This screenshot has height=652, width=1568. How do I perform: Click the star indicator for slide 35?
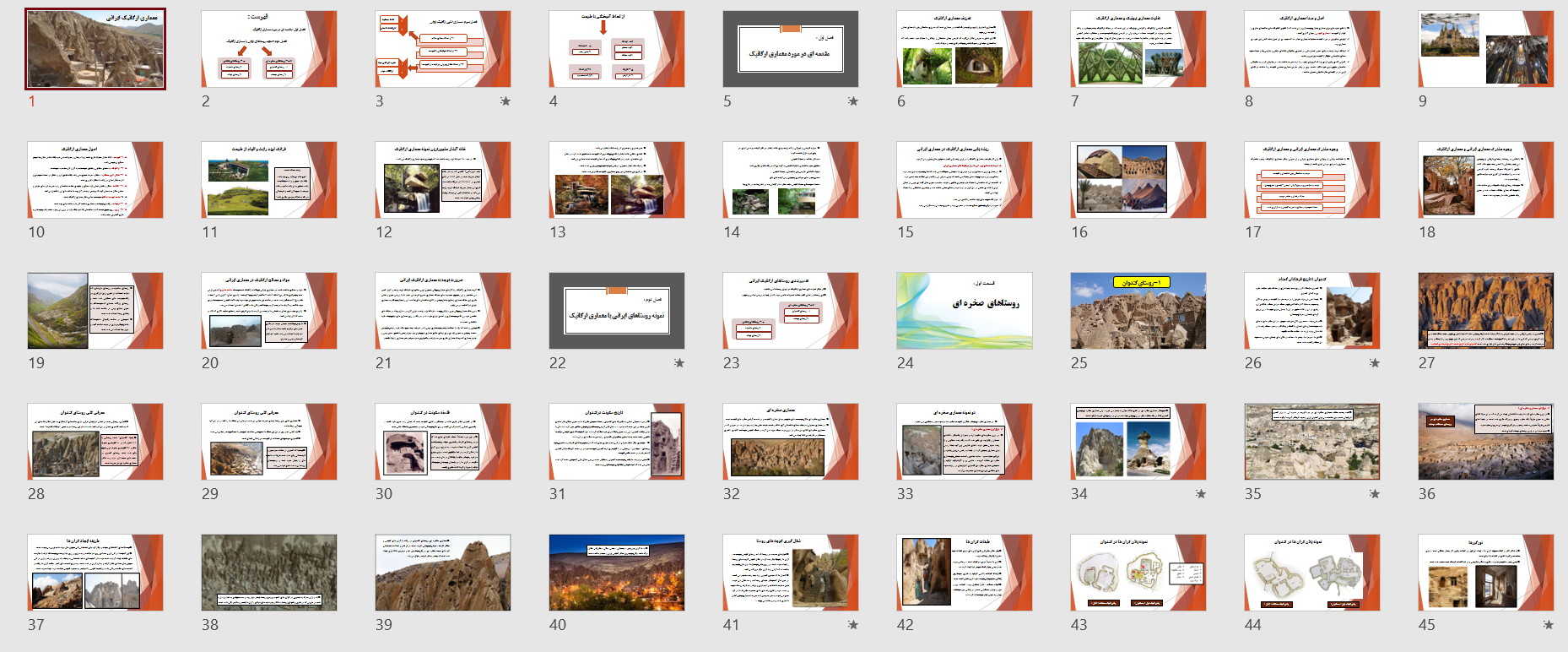pyautogui.click(x=1375, y=494)
